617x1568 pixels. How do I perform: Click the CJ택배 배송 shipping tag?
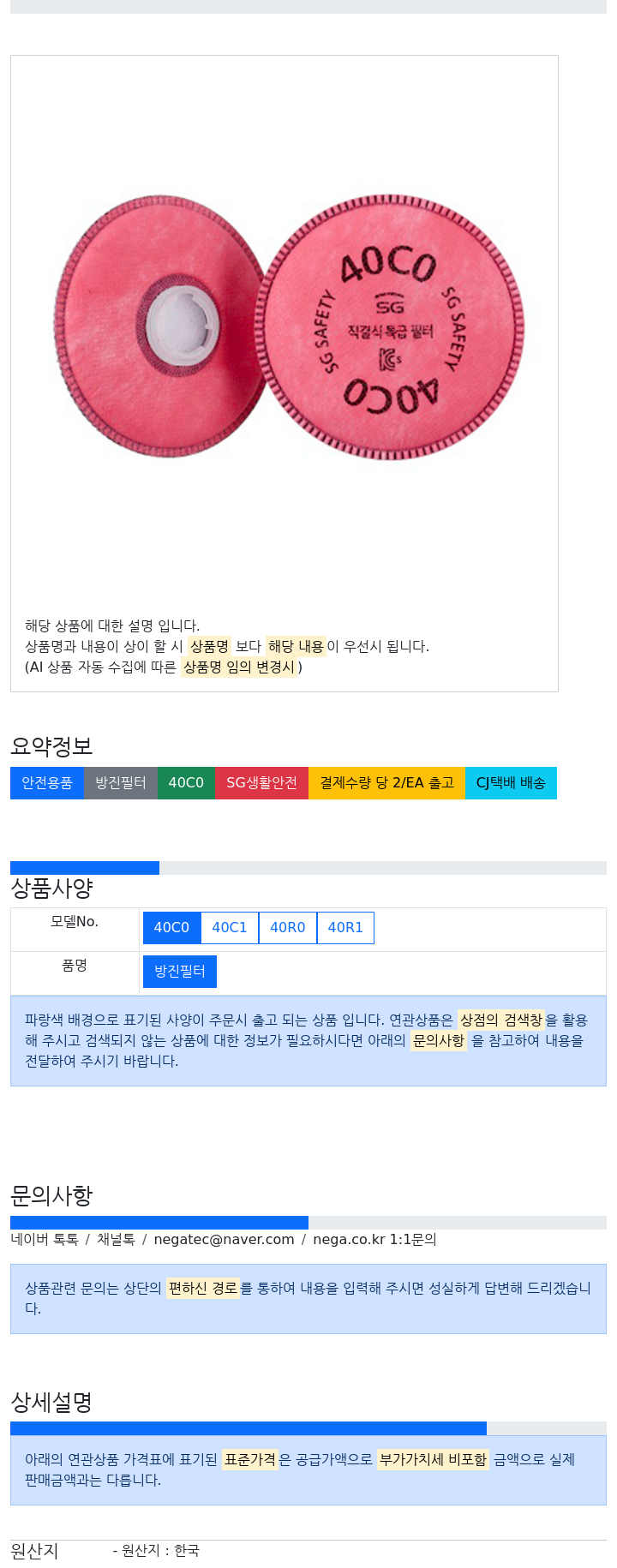pyautogui.click(x=511, y=783)
